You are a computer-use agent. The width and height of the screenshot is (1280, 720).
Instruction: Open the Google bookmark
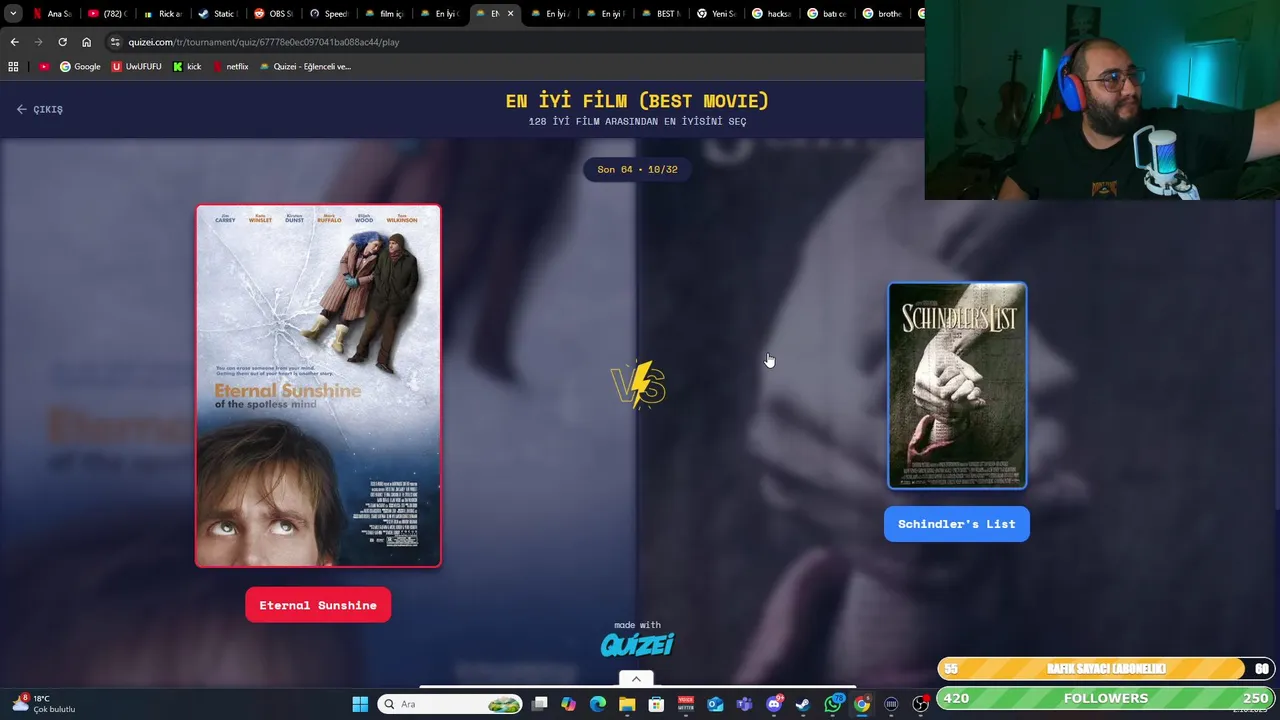(x=80, y=67)
